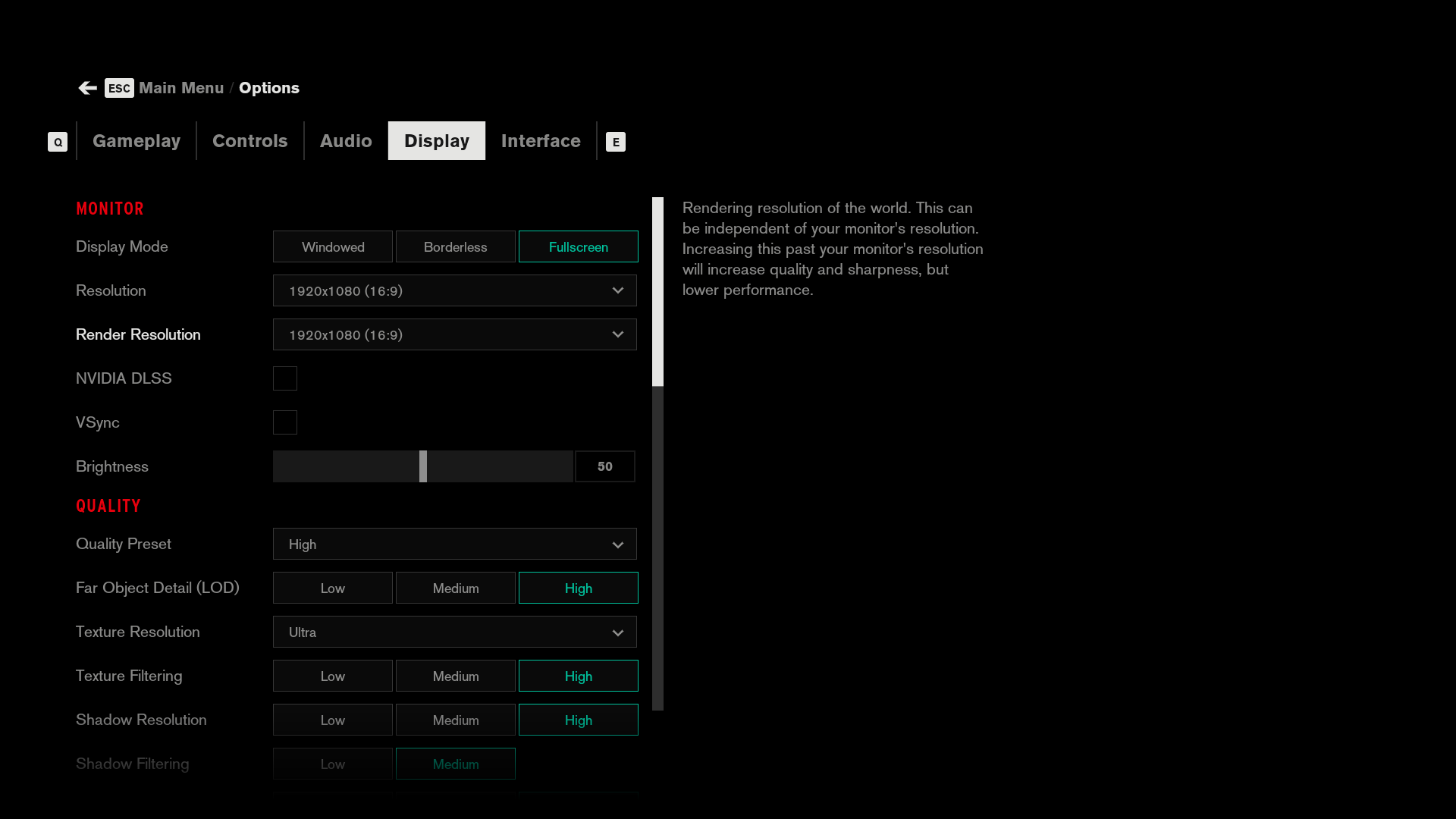Toggle the VSync checkbox
The width and height of the screenshot is (1456, 819).
285,422
